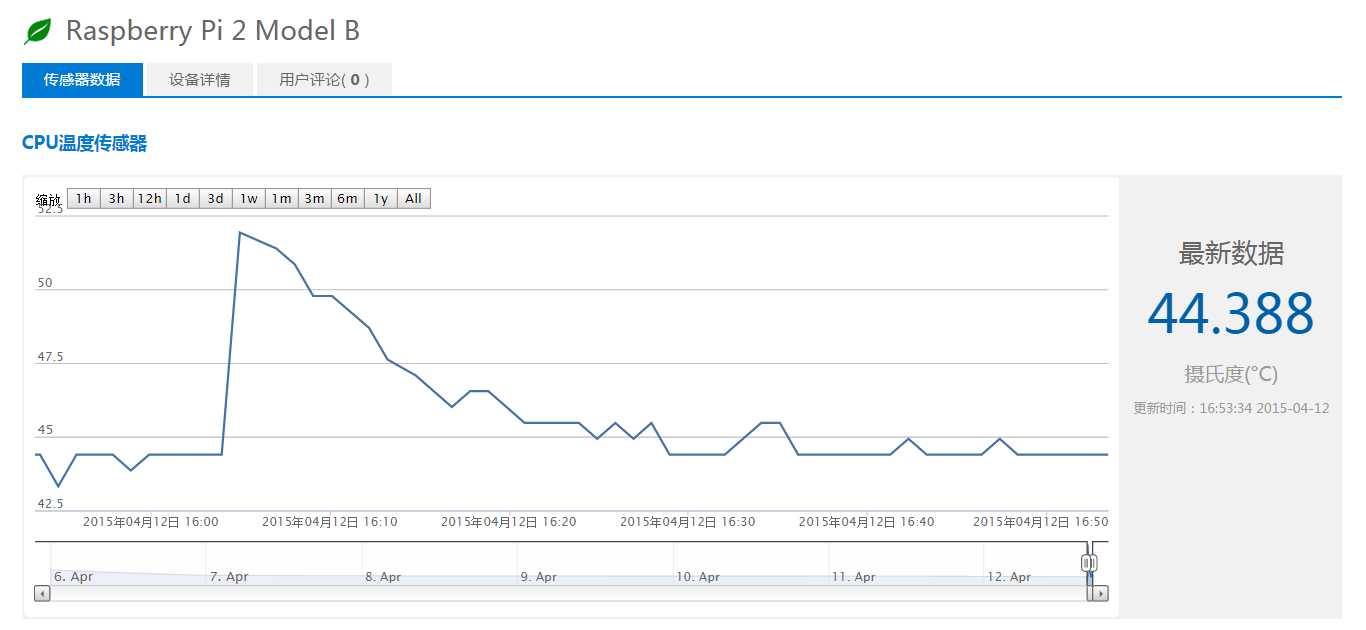Set chart zoom to 1w
1366x630 pixels.
pyautogui.click(x=249, y=199)
